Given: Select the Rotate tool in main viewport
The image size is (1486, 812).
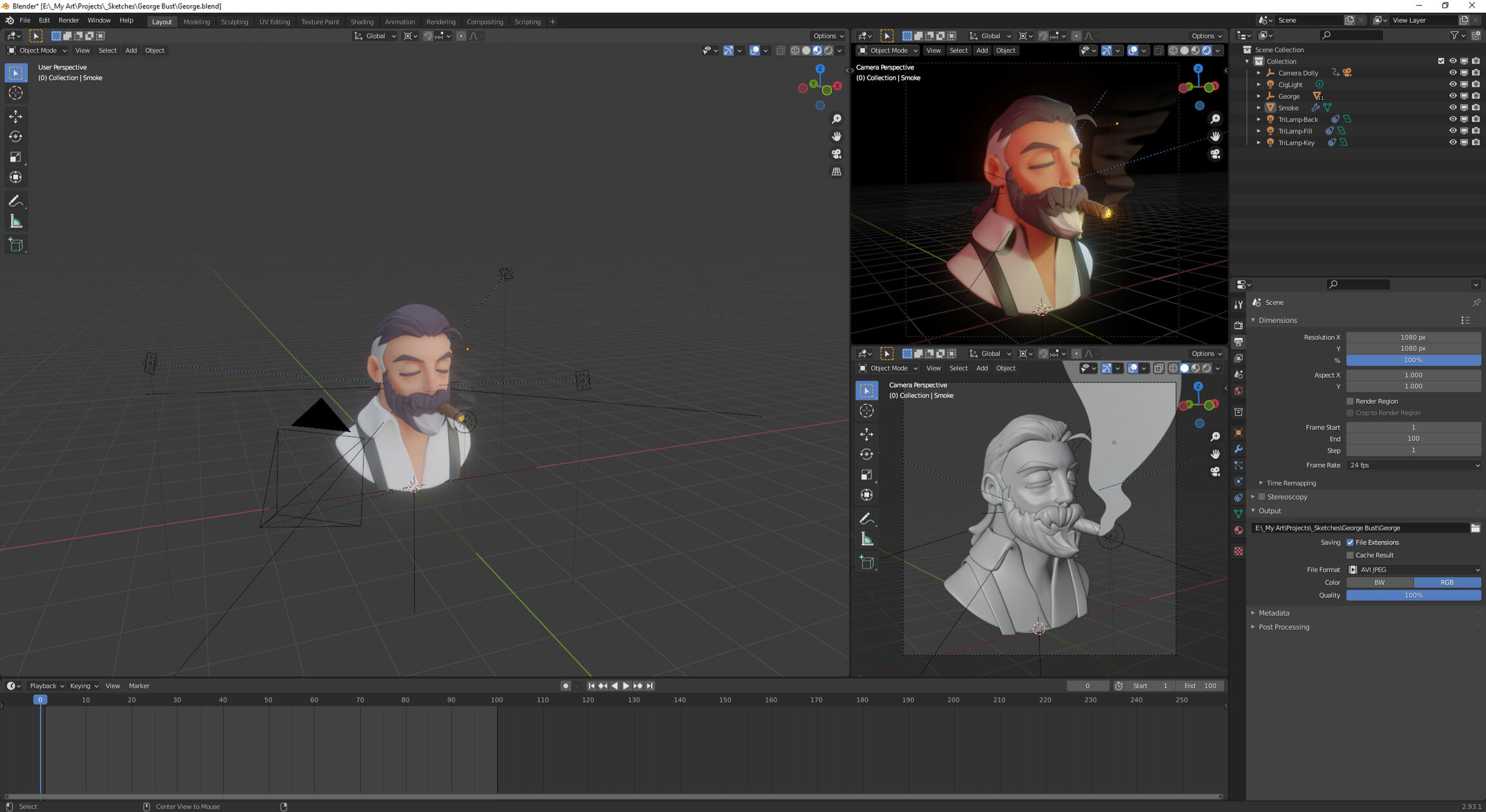Looking at the screenshot, I should tap(15, 137).
